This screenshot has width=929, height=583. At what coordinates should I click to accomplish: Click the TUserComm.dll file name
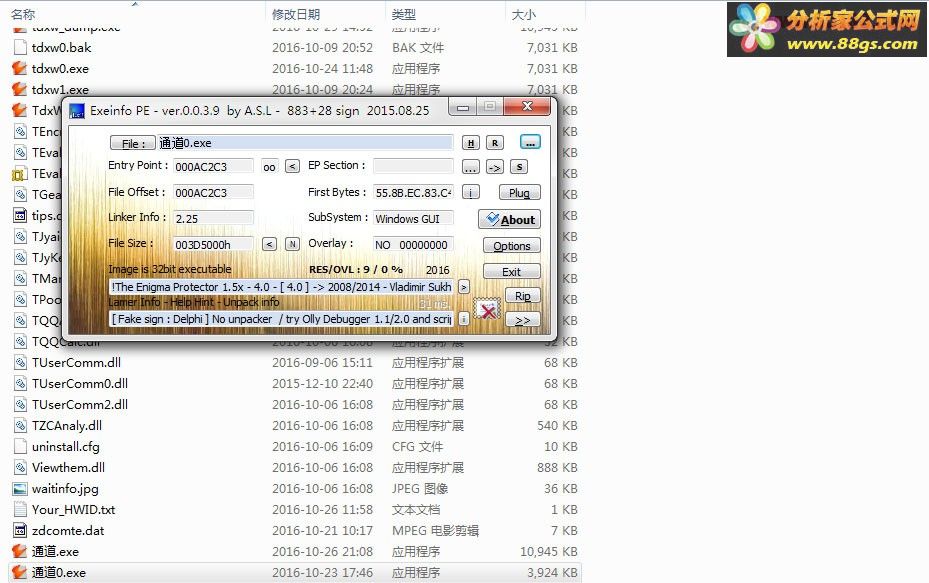[76, 363]
